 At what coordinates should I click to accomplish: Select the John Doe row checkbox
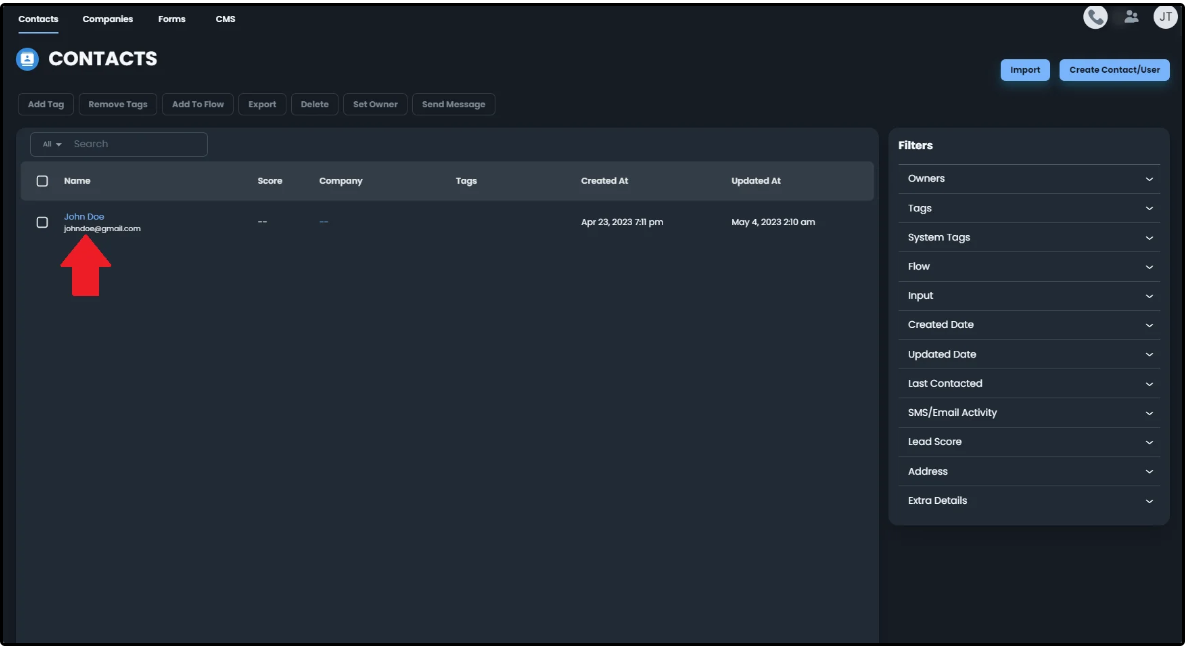click(42, 222)
